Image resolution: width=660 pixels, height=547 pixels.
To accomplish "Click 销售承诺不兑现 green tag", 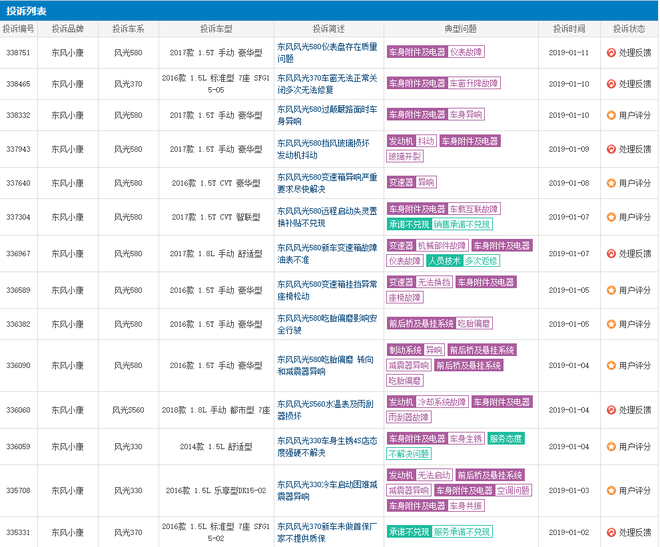I will click(x=462, y=224).
